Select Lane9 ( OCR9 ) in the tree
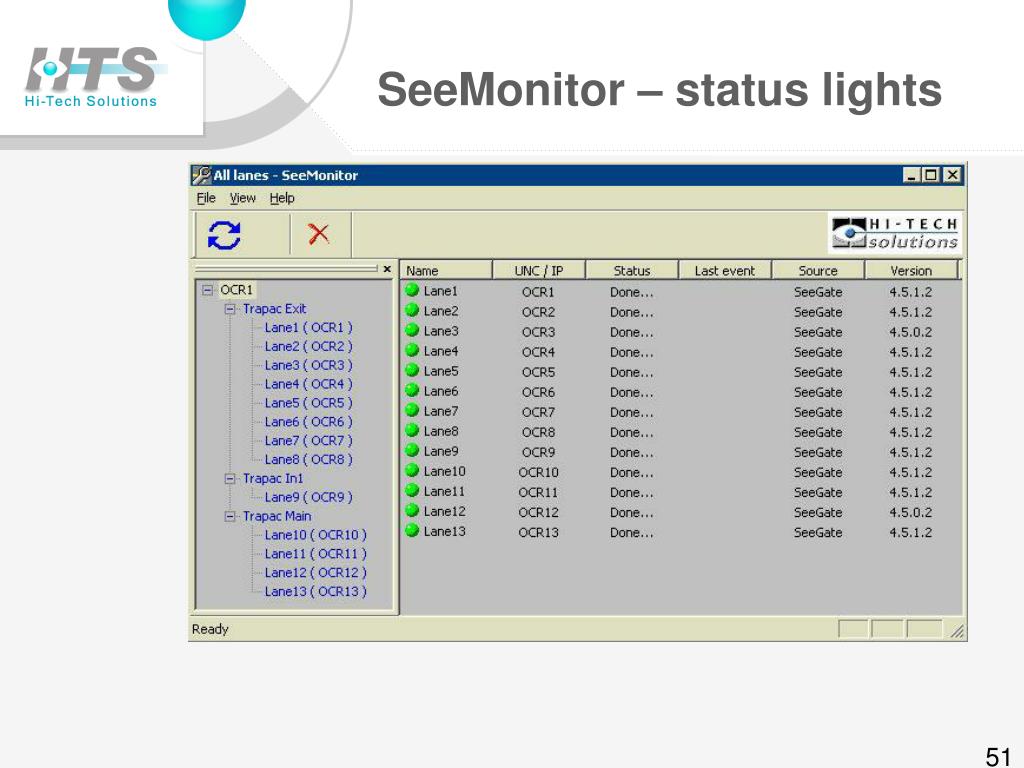Viewport: 1024px width, 768px height. (308, 498)
